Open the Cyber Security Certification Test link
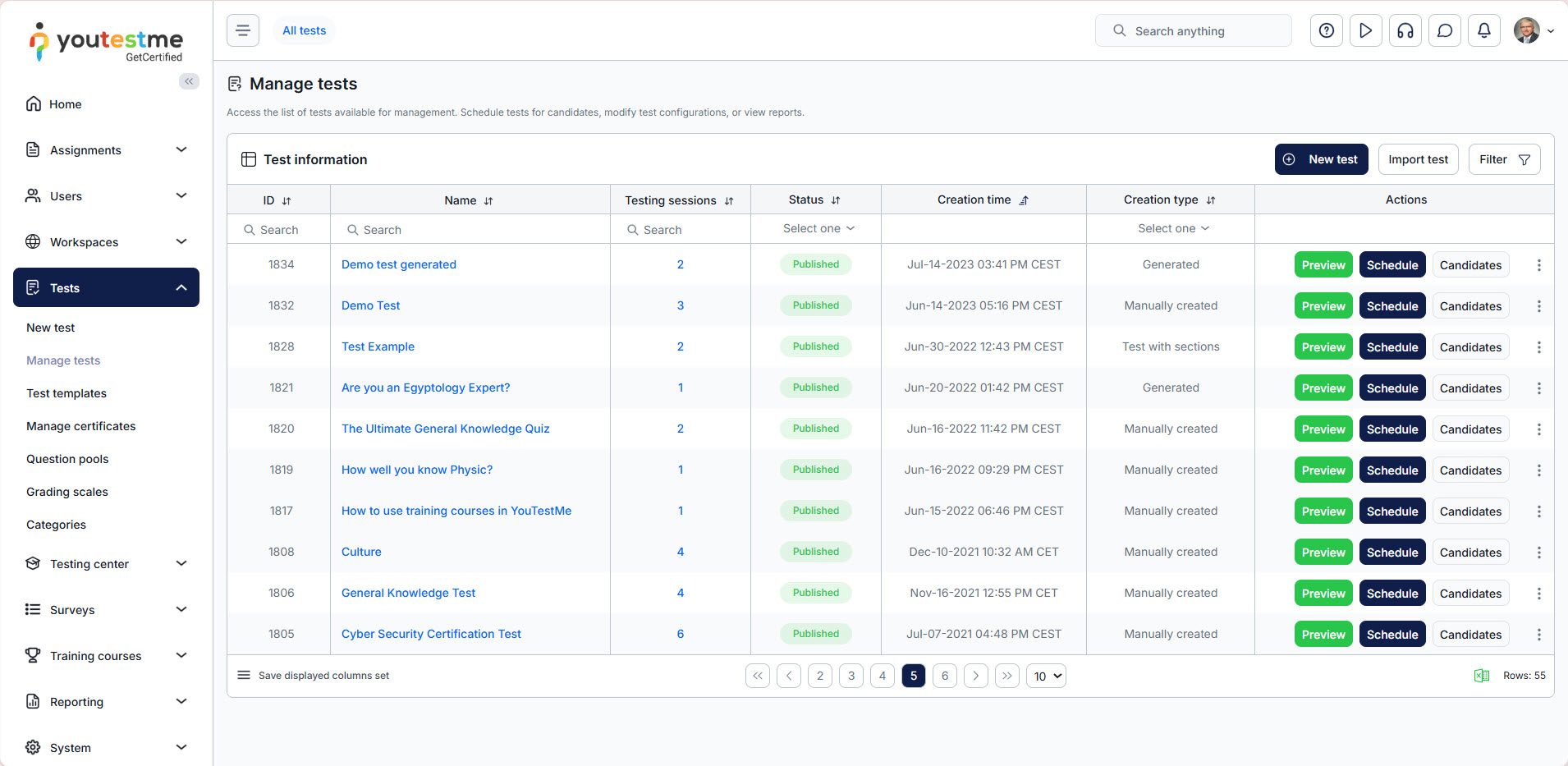1568x766 pixels. [431, 634]
